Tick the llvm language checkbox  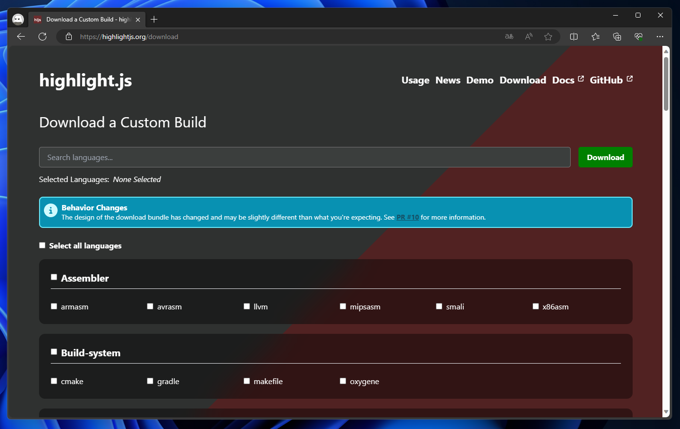coord(247,306)
